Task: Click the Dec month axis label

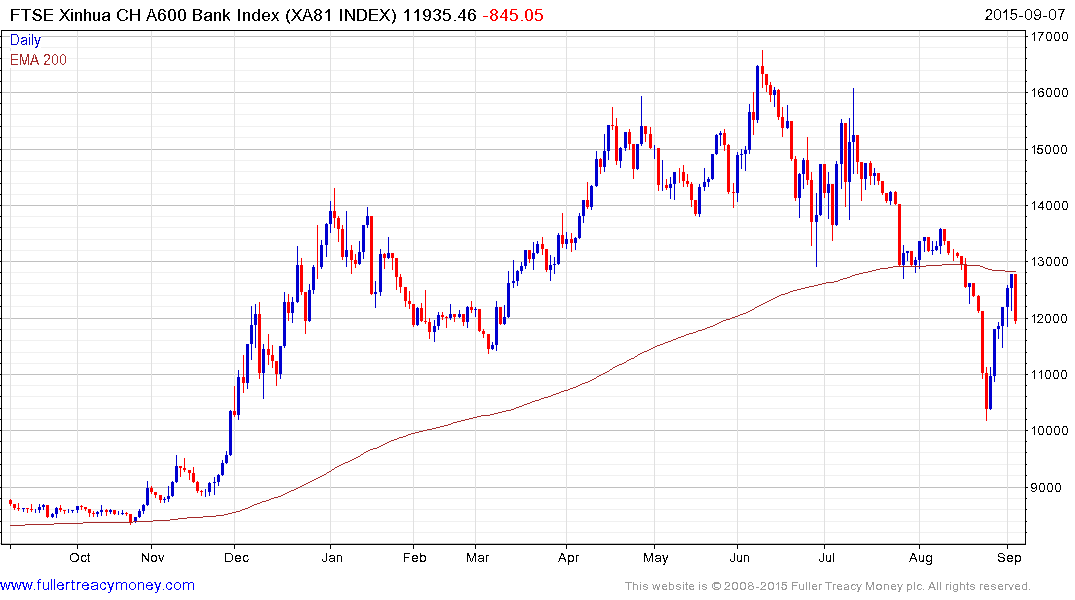Action: click(237, 557)
